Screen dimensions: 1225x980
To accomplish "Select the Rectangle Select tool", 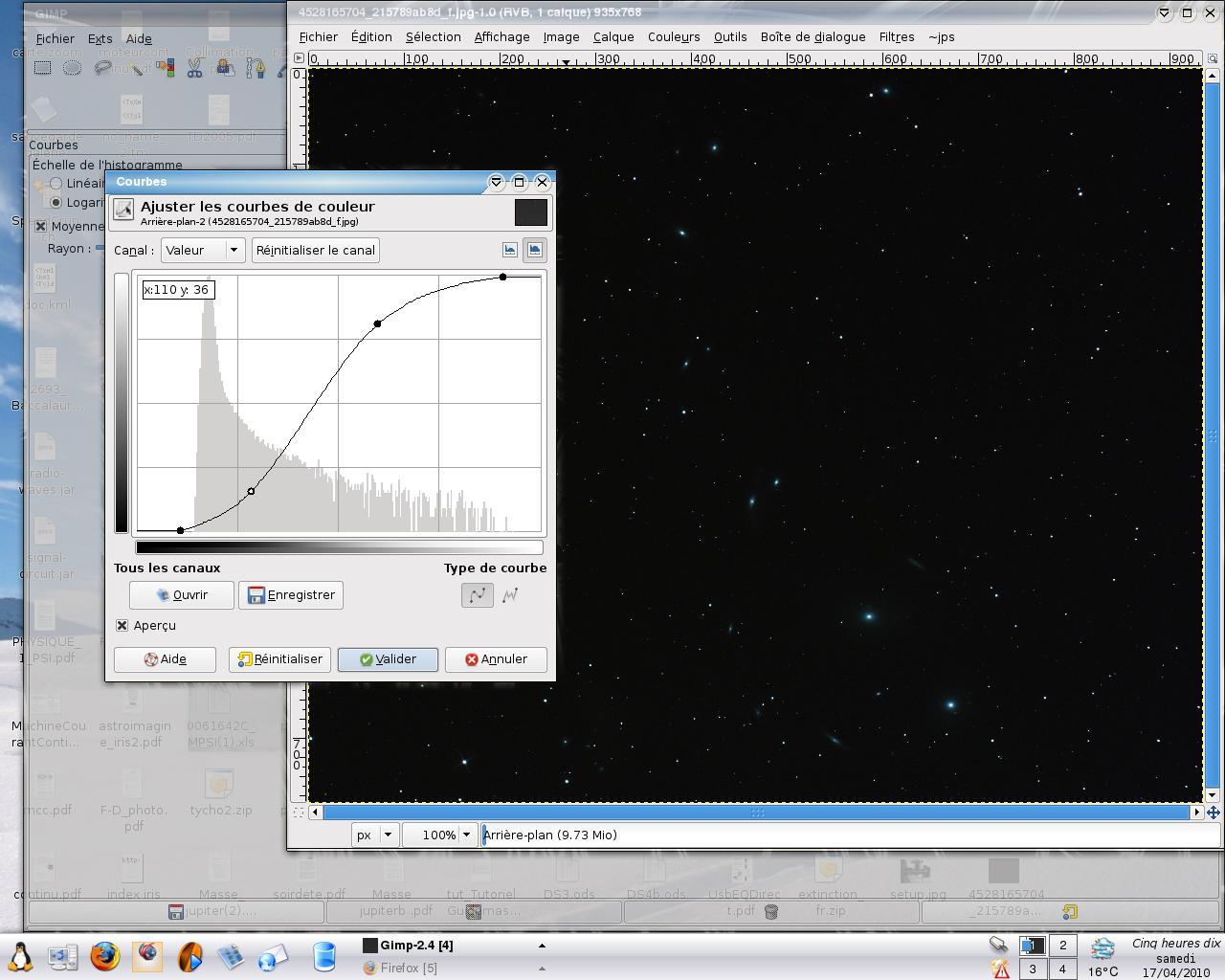I will point(42,68).
